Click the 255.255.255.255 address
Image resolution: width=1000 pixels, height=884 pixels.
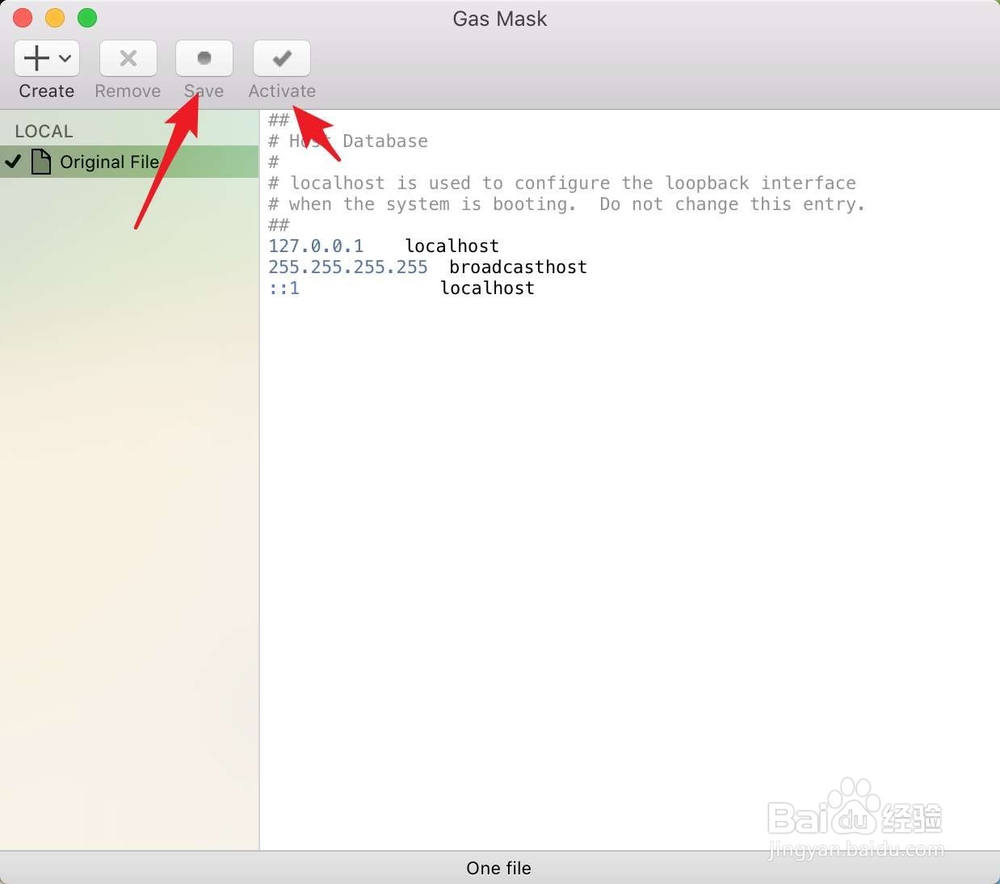(348, 267)
